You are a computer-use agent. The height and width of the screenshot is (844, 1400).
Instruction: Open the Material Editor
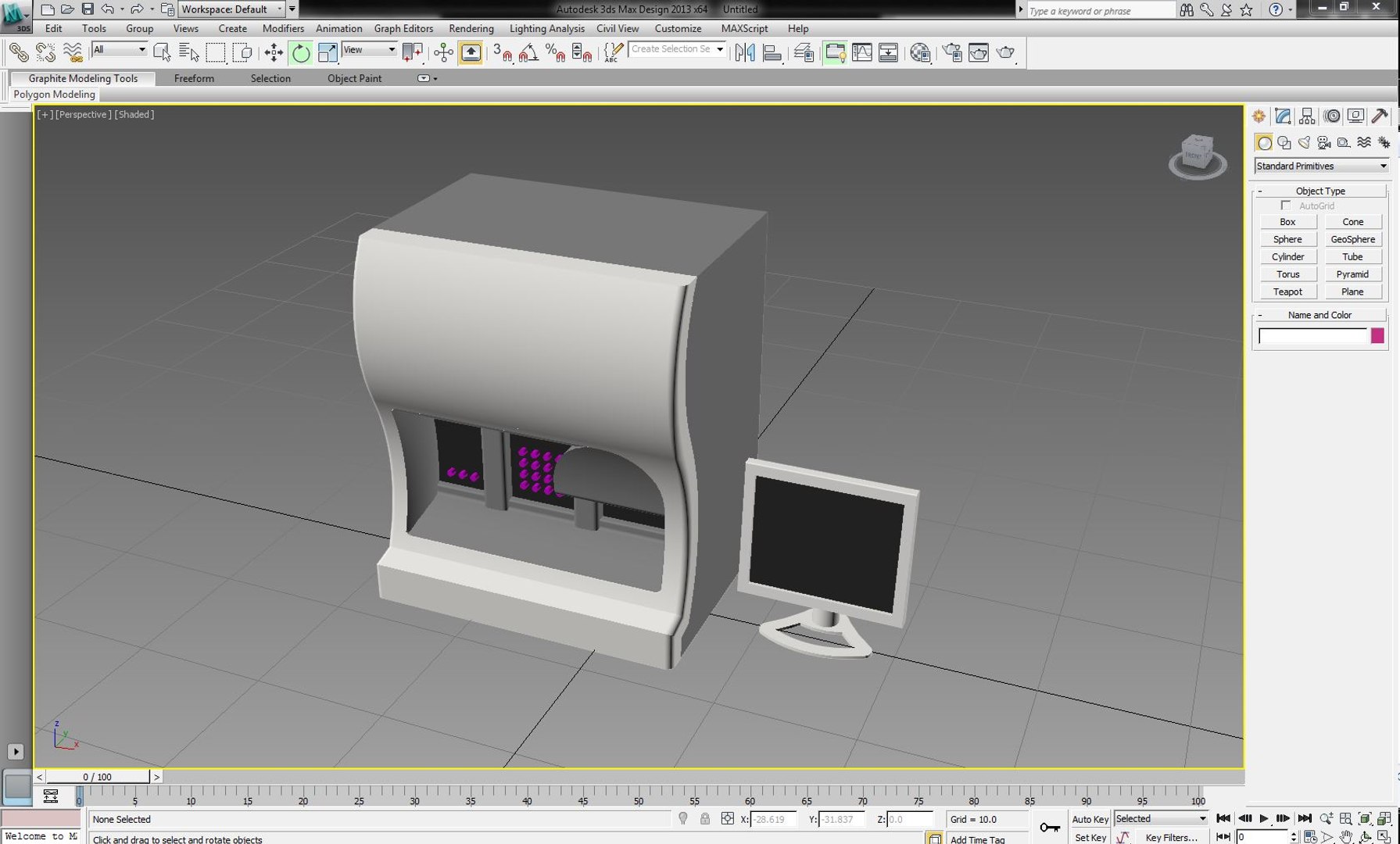pos(920,52)
